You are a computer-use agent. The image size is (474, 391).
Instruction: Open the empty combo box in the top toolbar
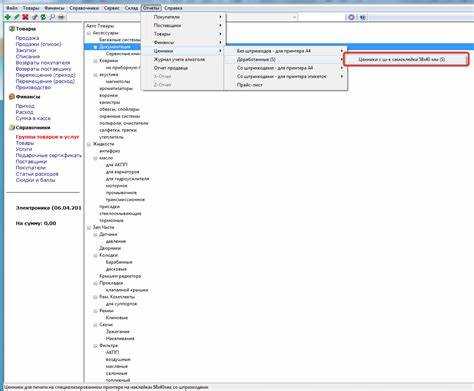click(262, 17)
